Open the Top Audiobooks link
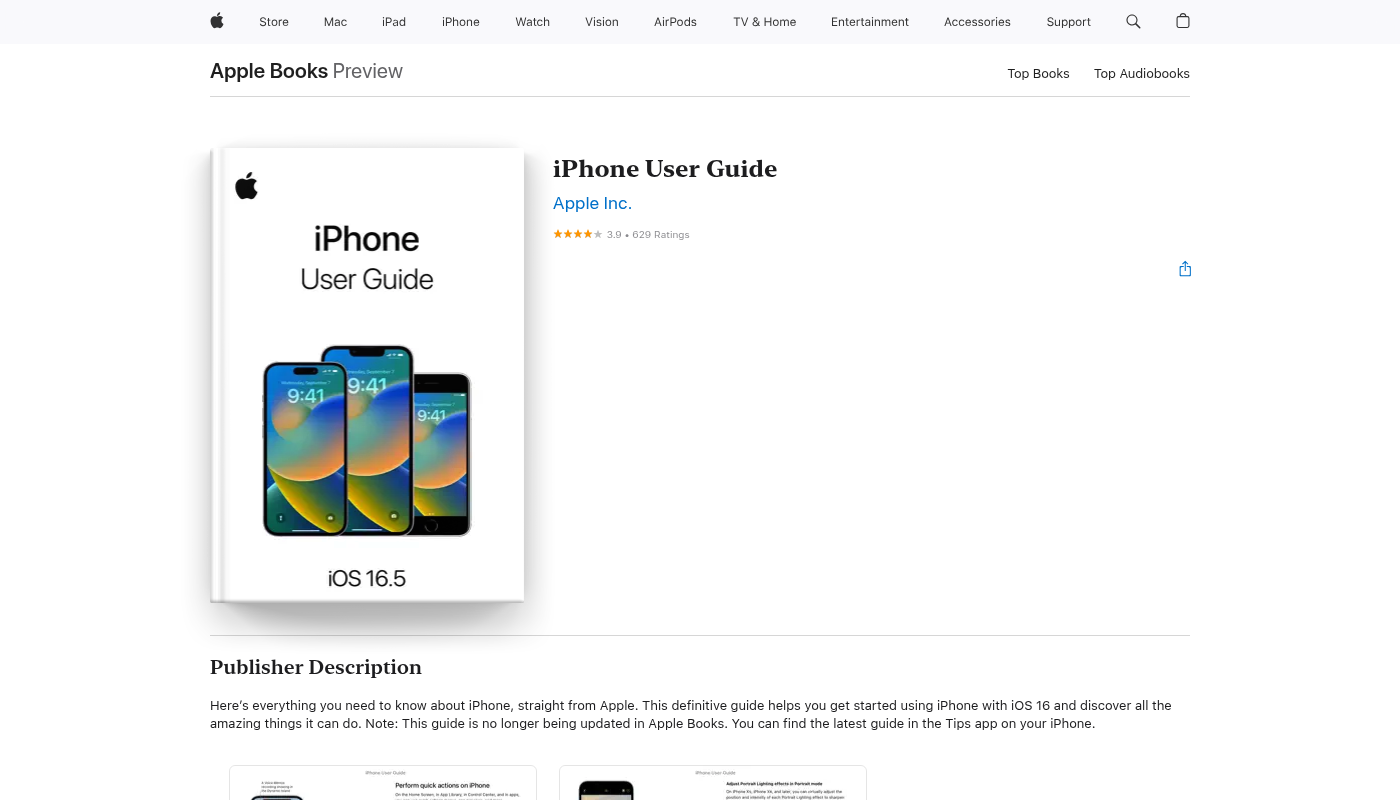This screenshot has height=800, width=1400. coord(1142,74)
